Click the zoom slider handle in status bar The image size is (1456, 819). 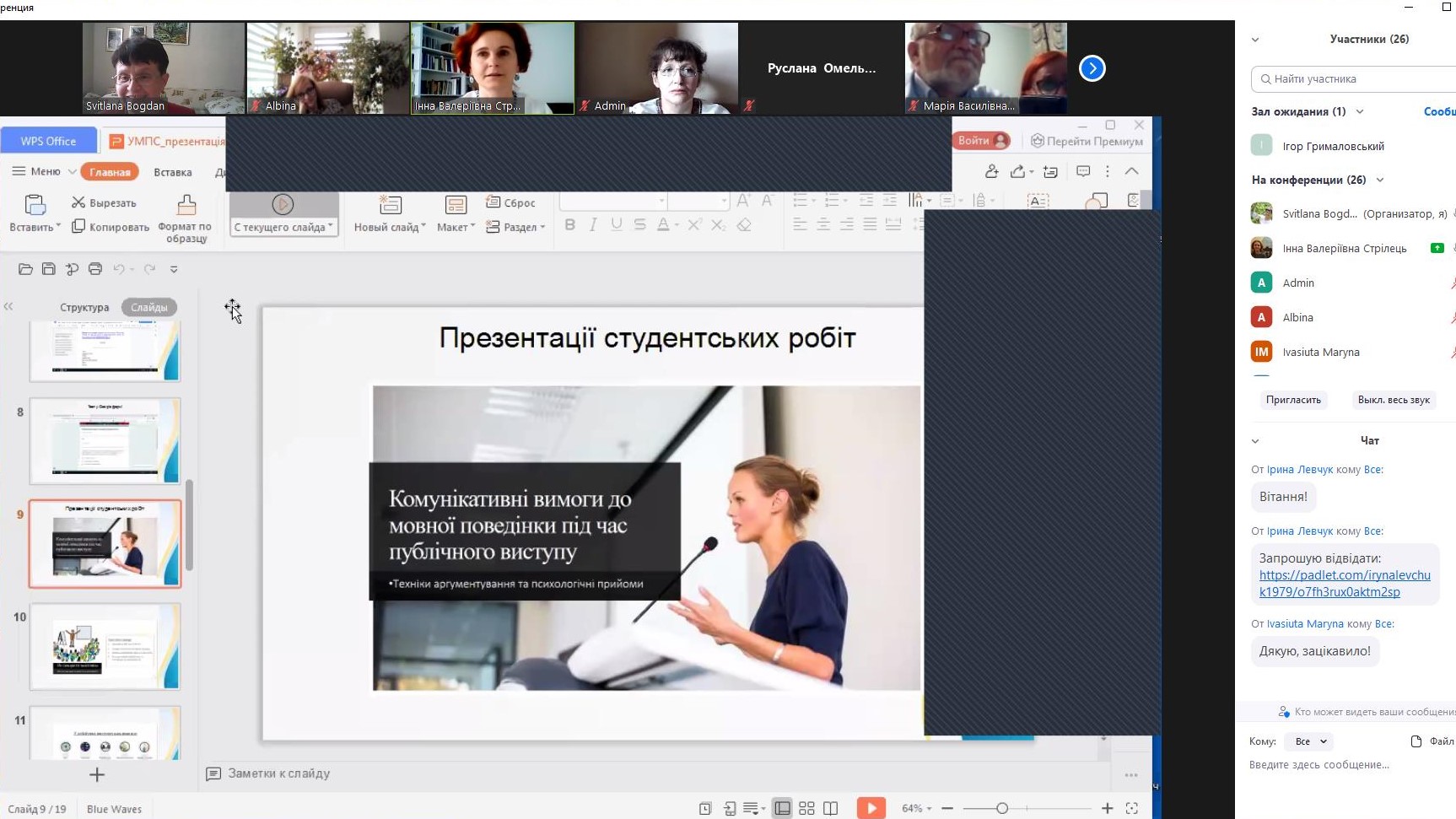click(x=1001, y=808)
